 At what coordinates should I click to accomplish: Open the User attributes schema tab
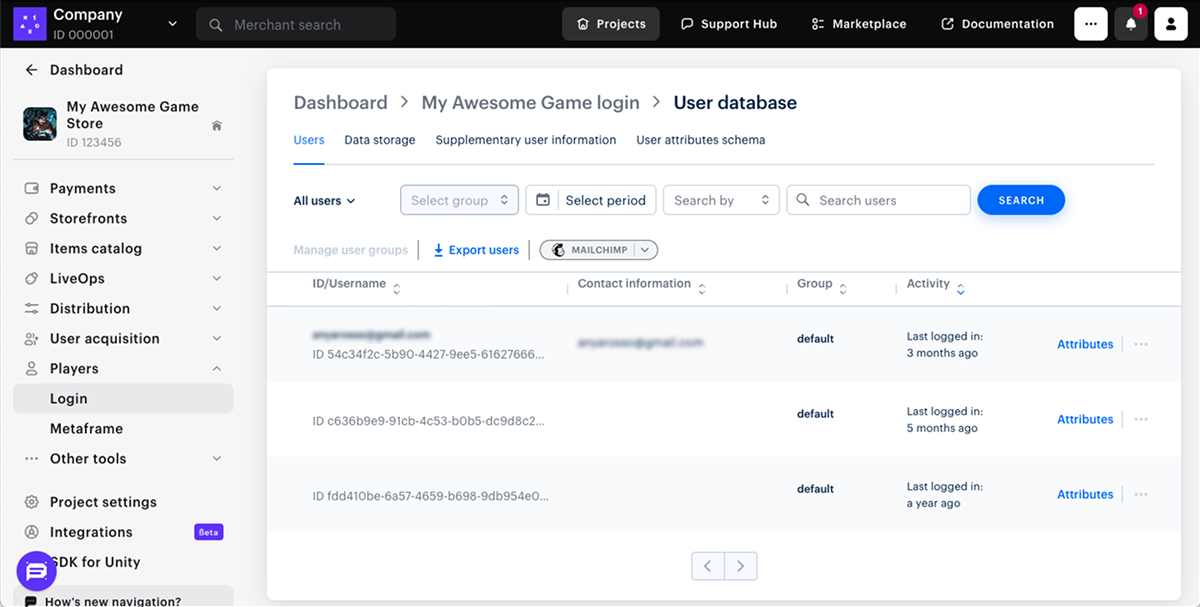point(700,140)
